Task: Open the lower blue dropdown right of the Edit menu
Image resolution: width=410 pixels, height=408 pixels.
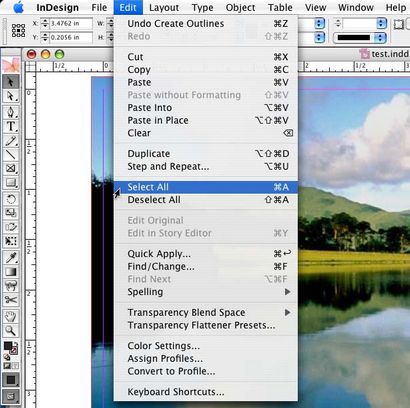Action: tap(319, 37)
